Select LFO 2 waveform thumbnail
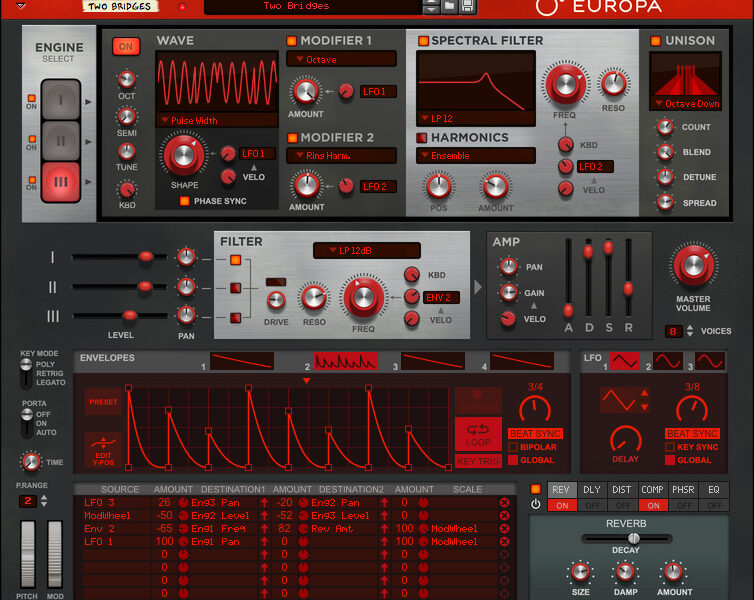Viewport: 754px width, 600px height. point(668,361)
